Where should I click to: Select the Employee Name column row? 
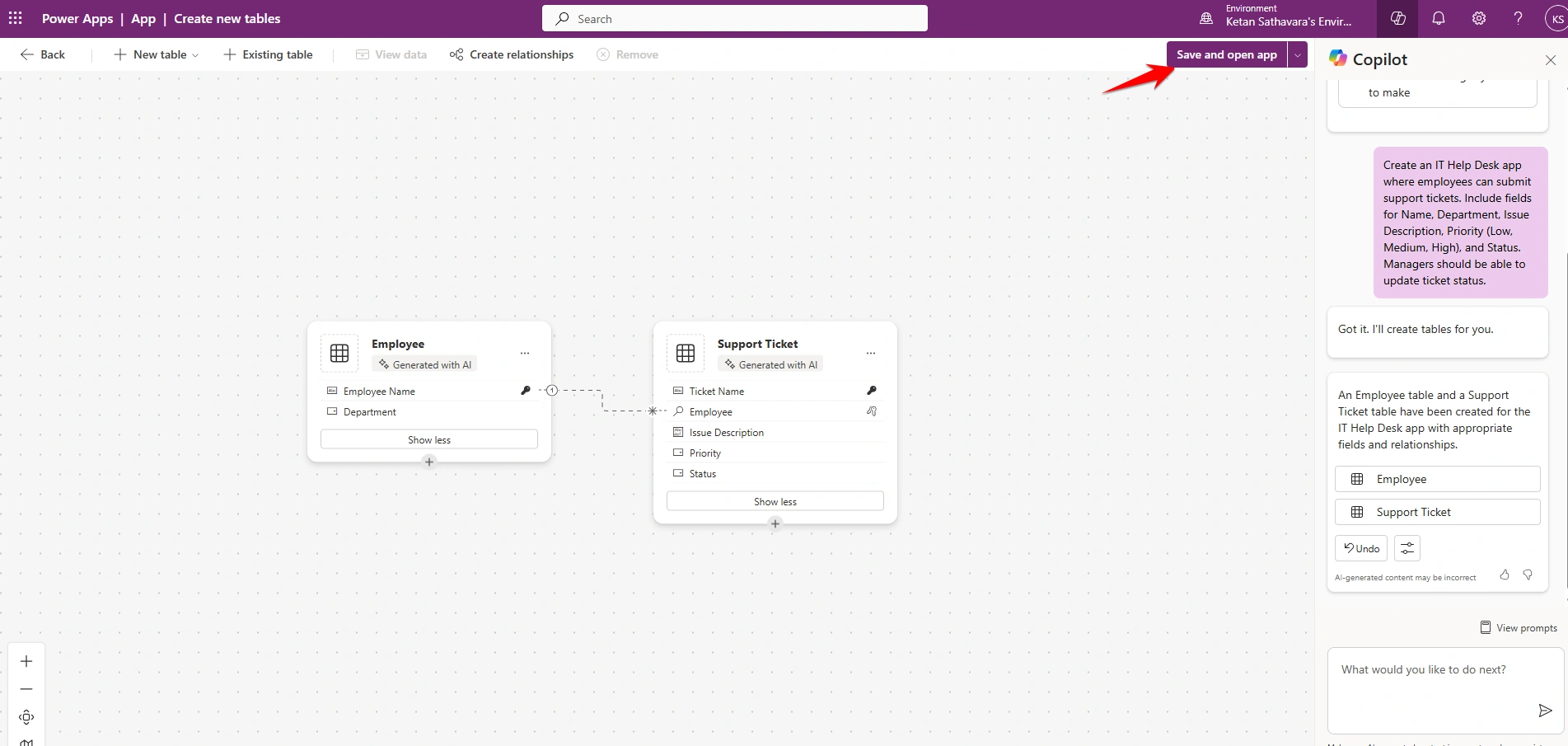(x=429, y=391)
